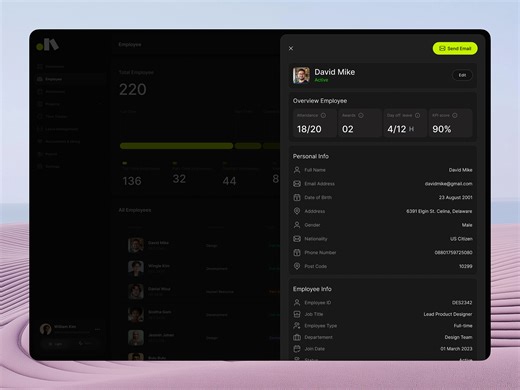Open the more options dots beside William Kim
This screenshot has height=390, width=520.
tap(97, 329)
